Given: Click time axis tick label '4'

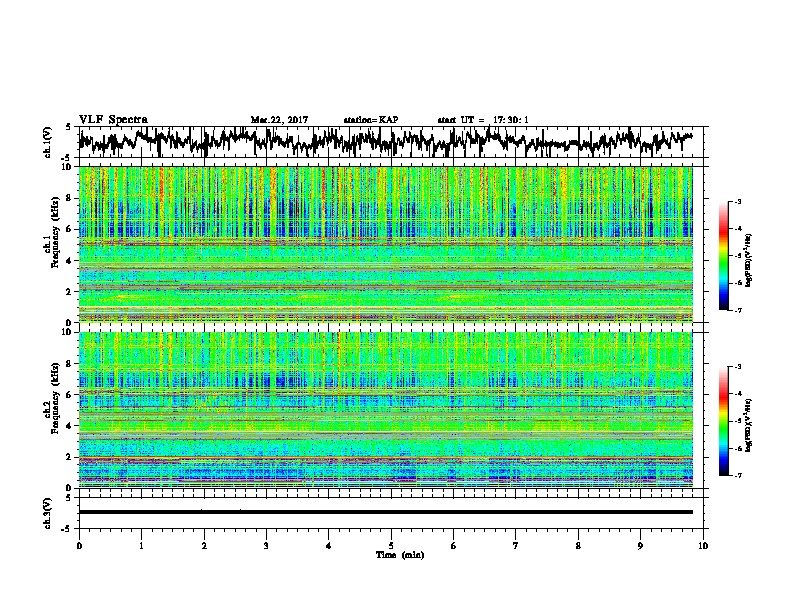Looking at the screenshot, I should pyautogui.click(x=329, y=546).
